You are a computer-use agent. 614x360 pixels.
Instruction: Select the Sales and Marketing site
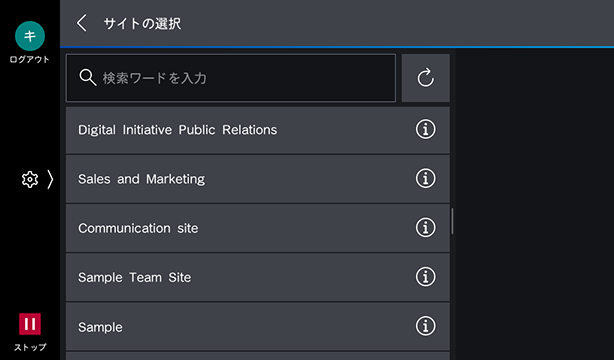point(258,179)
